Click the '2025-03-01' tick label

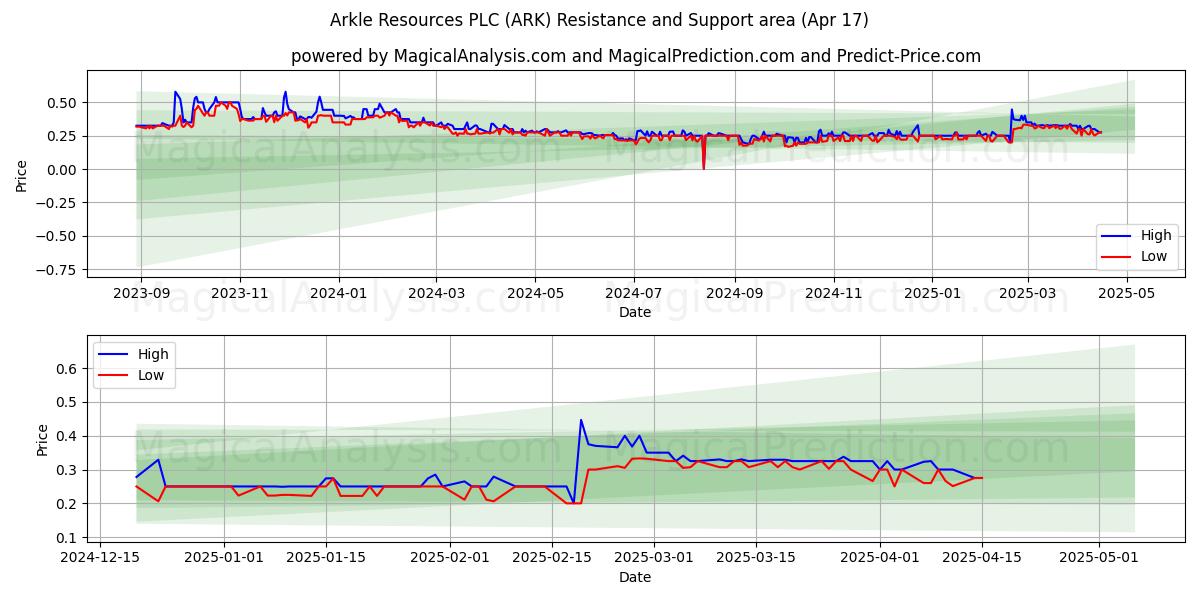pyautogui.click(x=654, y=558)
